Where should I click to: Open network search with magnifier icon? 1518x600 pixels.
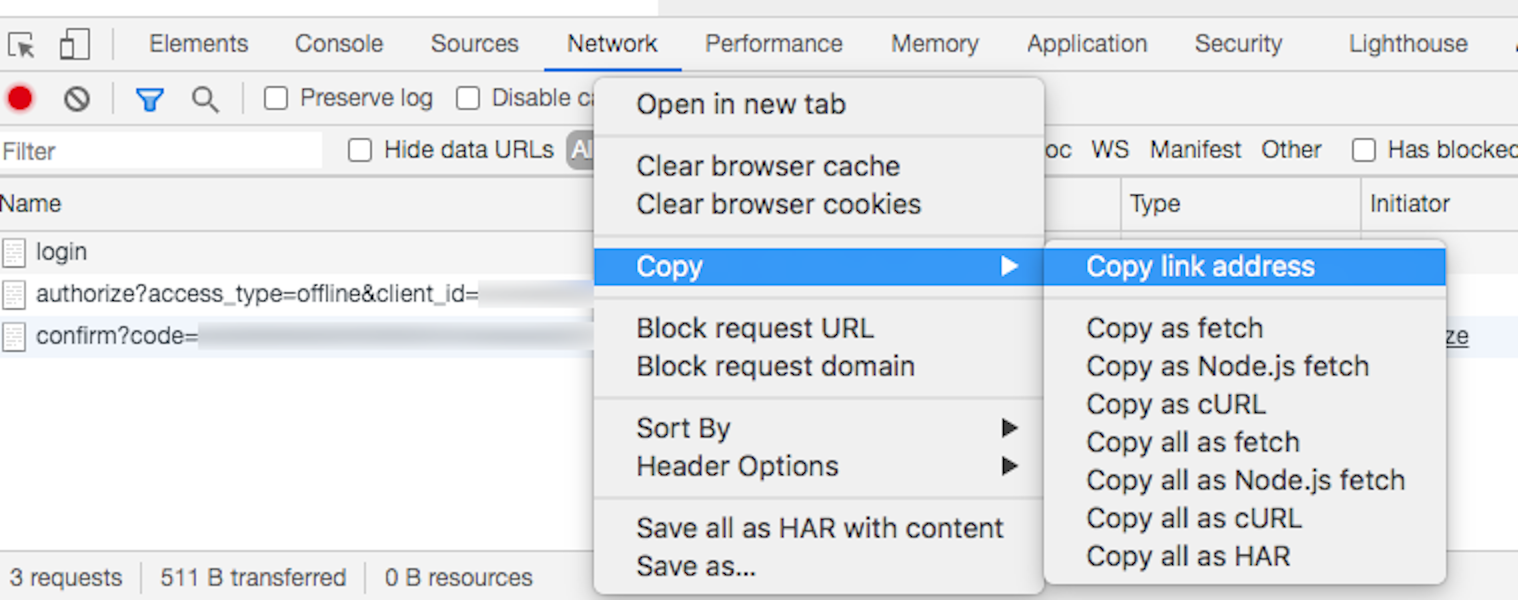click(x=205, y=99)
